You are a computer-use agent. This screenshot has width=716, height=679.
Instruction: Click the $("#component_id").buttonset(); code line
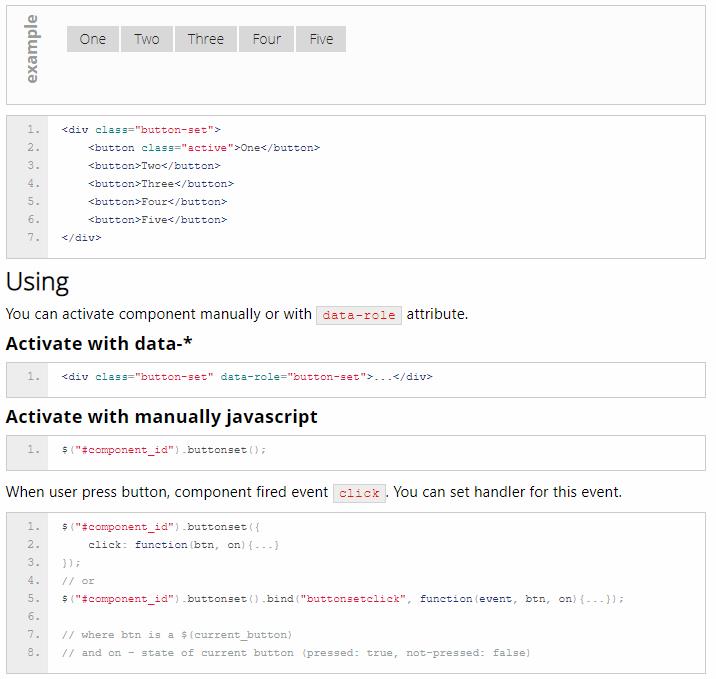[x=164, y=450]
